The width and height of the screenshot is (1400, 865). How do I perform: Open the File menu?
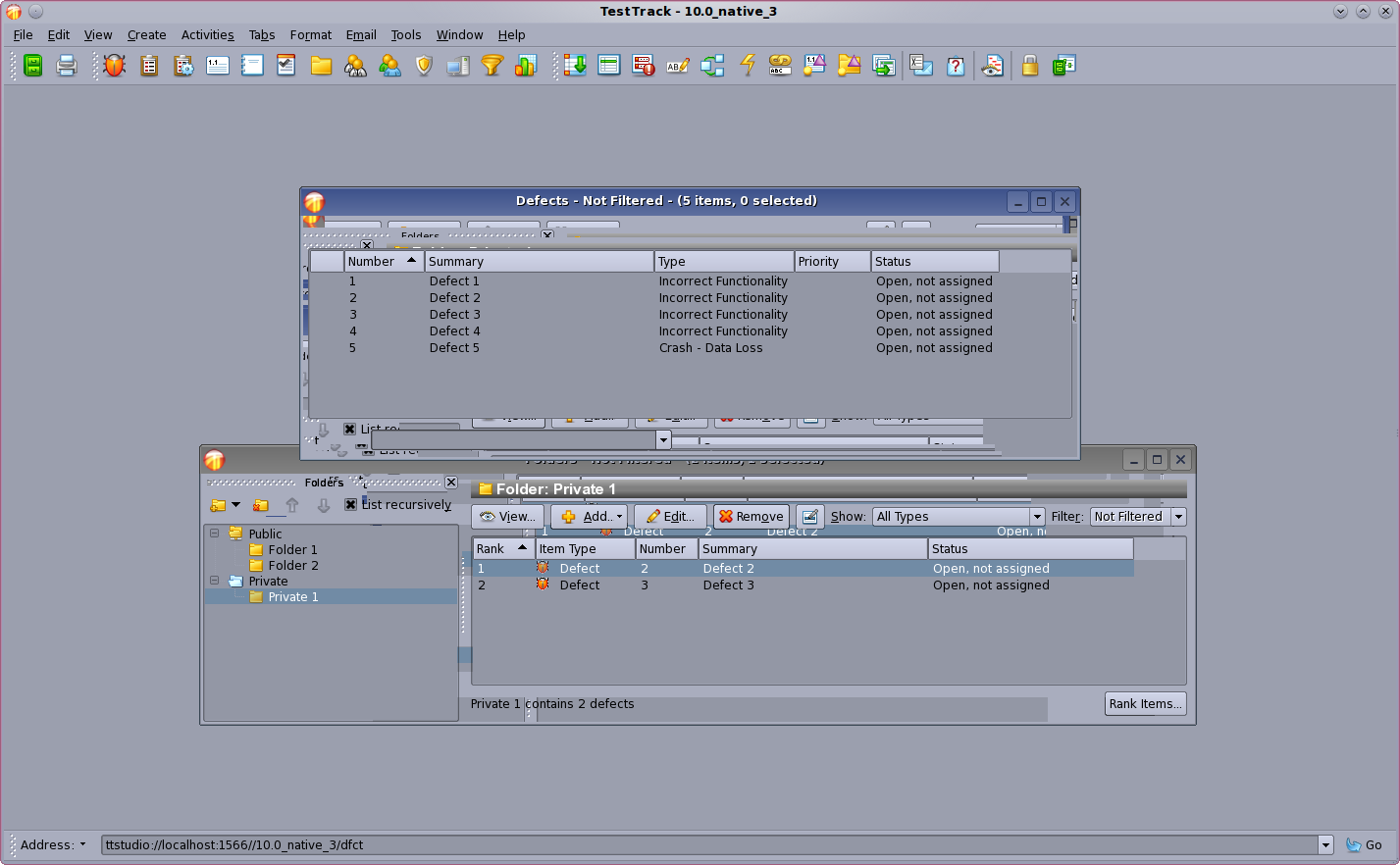coord(24,34)
